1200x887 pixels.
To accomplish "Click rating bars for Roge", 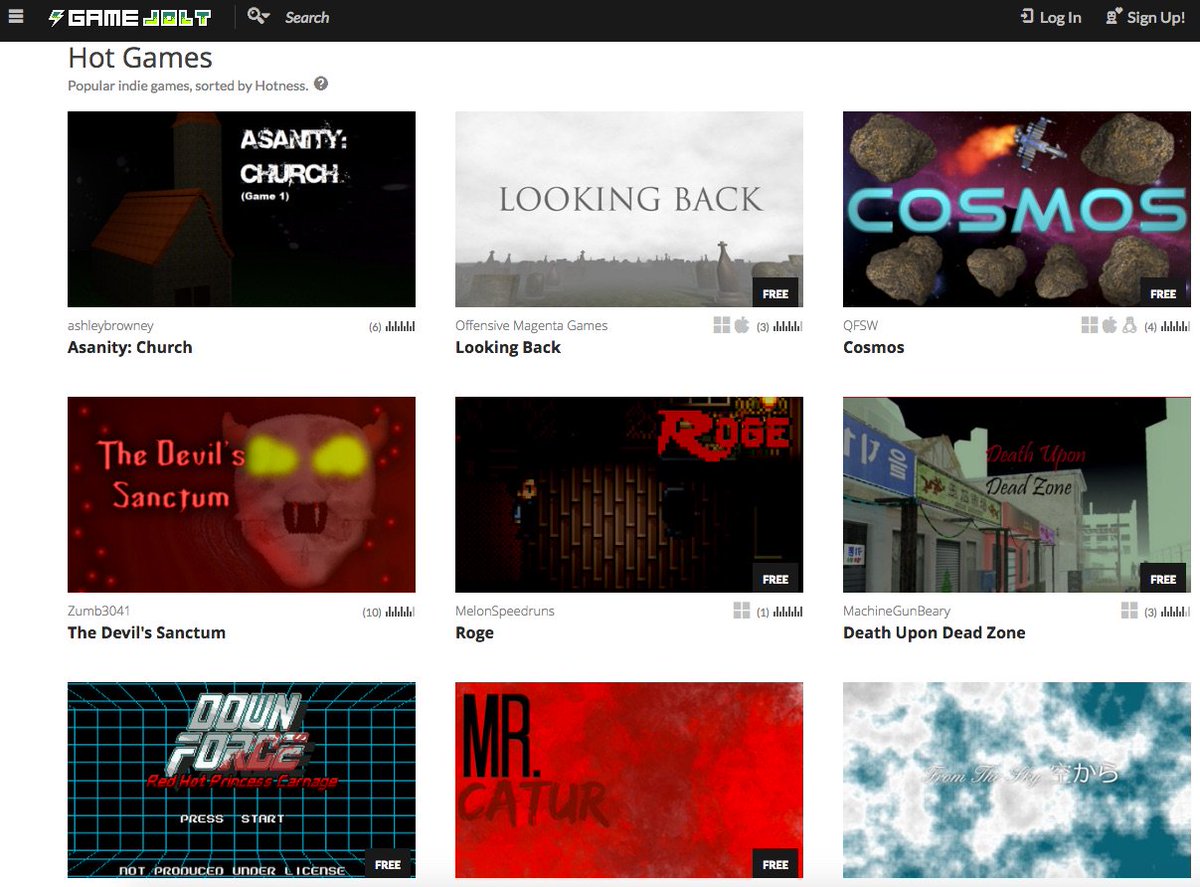I will [x=788, y=612].
